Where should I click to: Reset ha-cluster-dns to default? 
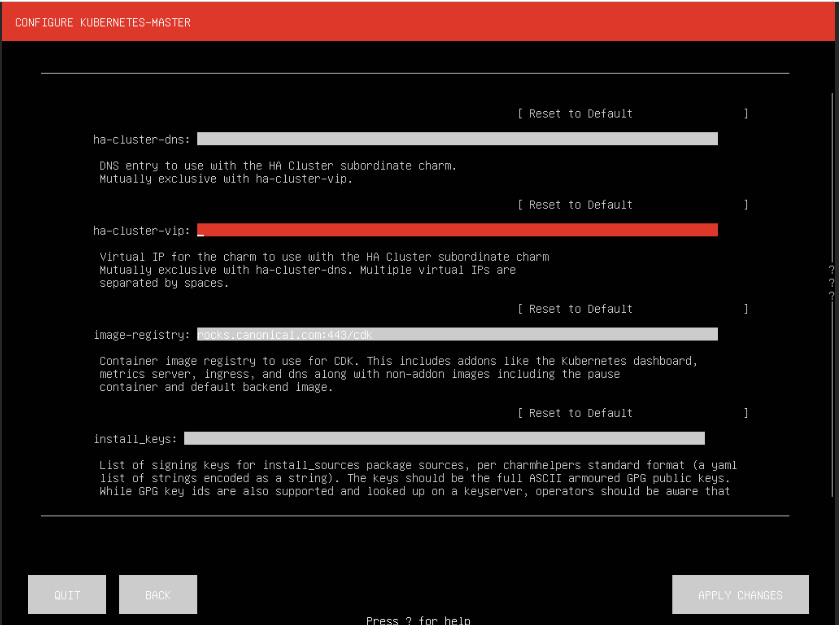(x=575, y=113)
